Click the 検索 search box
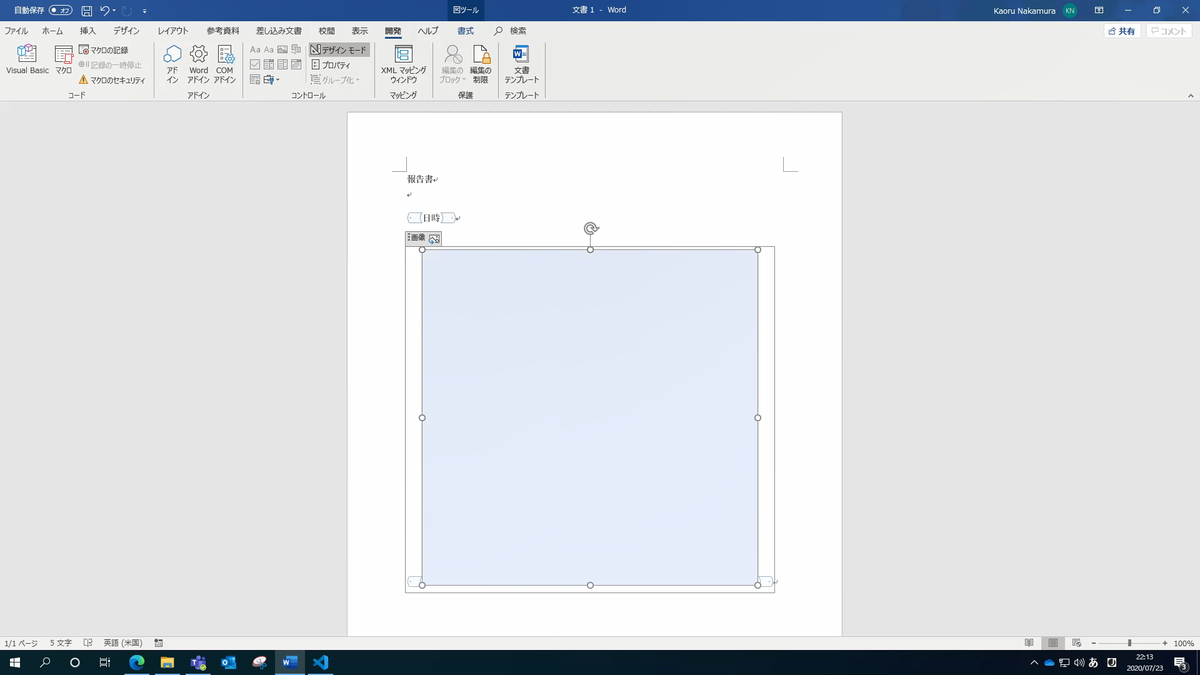 (x=510, y=31)
